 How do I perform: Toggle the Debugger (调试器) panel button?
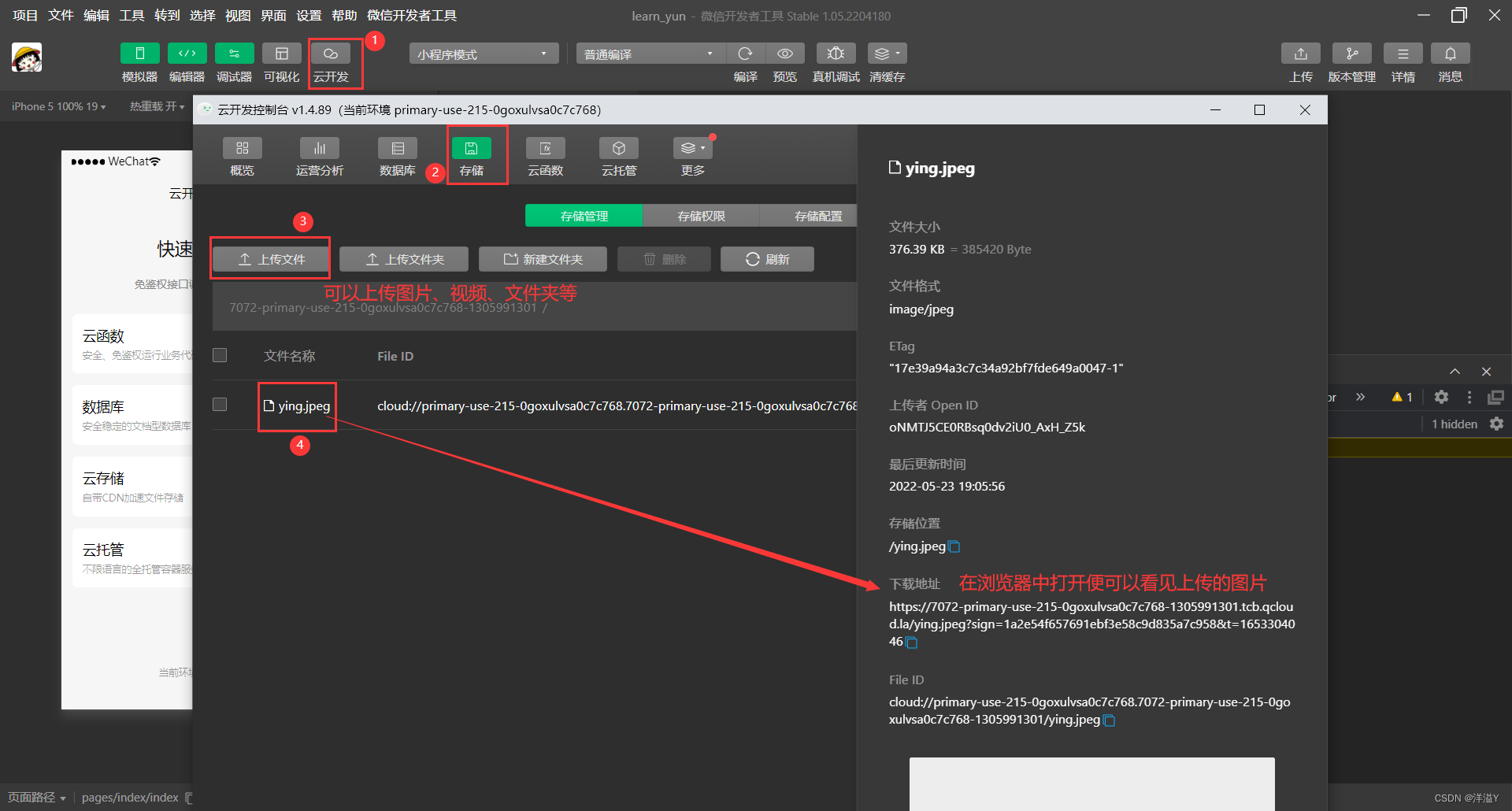point(234,54)
